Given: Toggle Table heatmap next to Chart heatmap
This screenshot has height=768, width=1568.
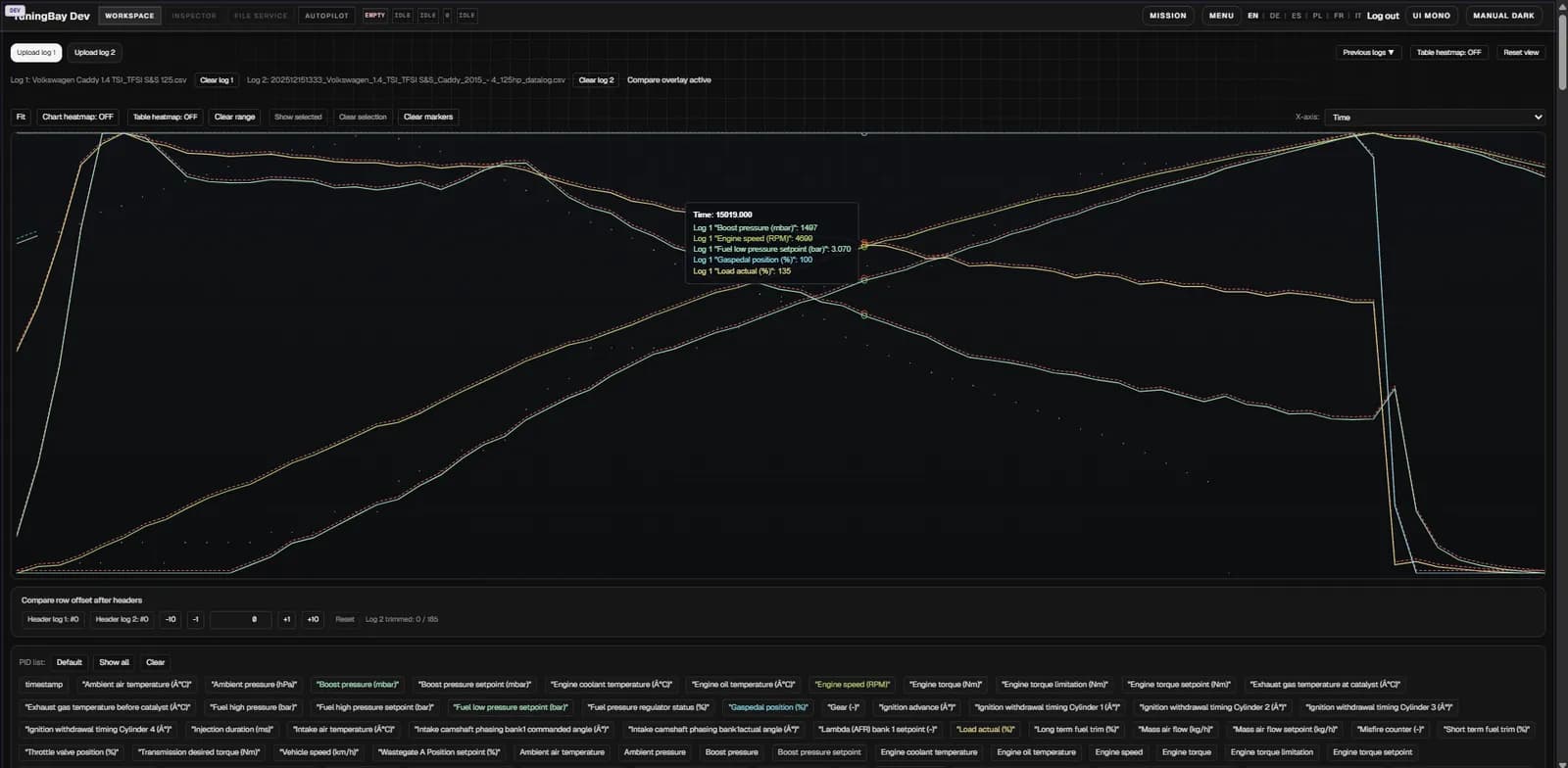Looking at the screenshot, I should (165, 117).
